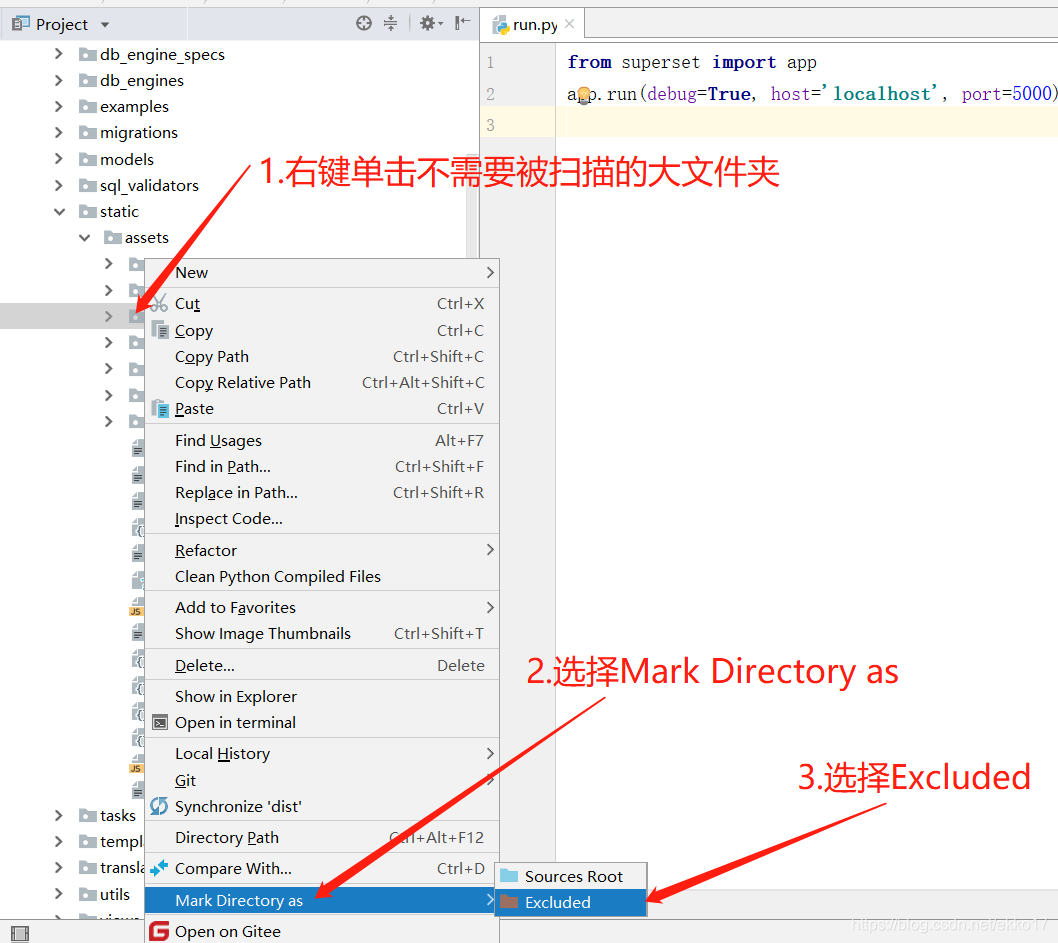
Task: Select Open on Gitee
Action: (x=323, y=931)
